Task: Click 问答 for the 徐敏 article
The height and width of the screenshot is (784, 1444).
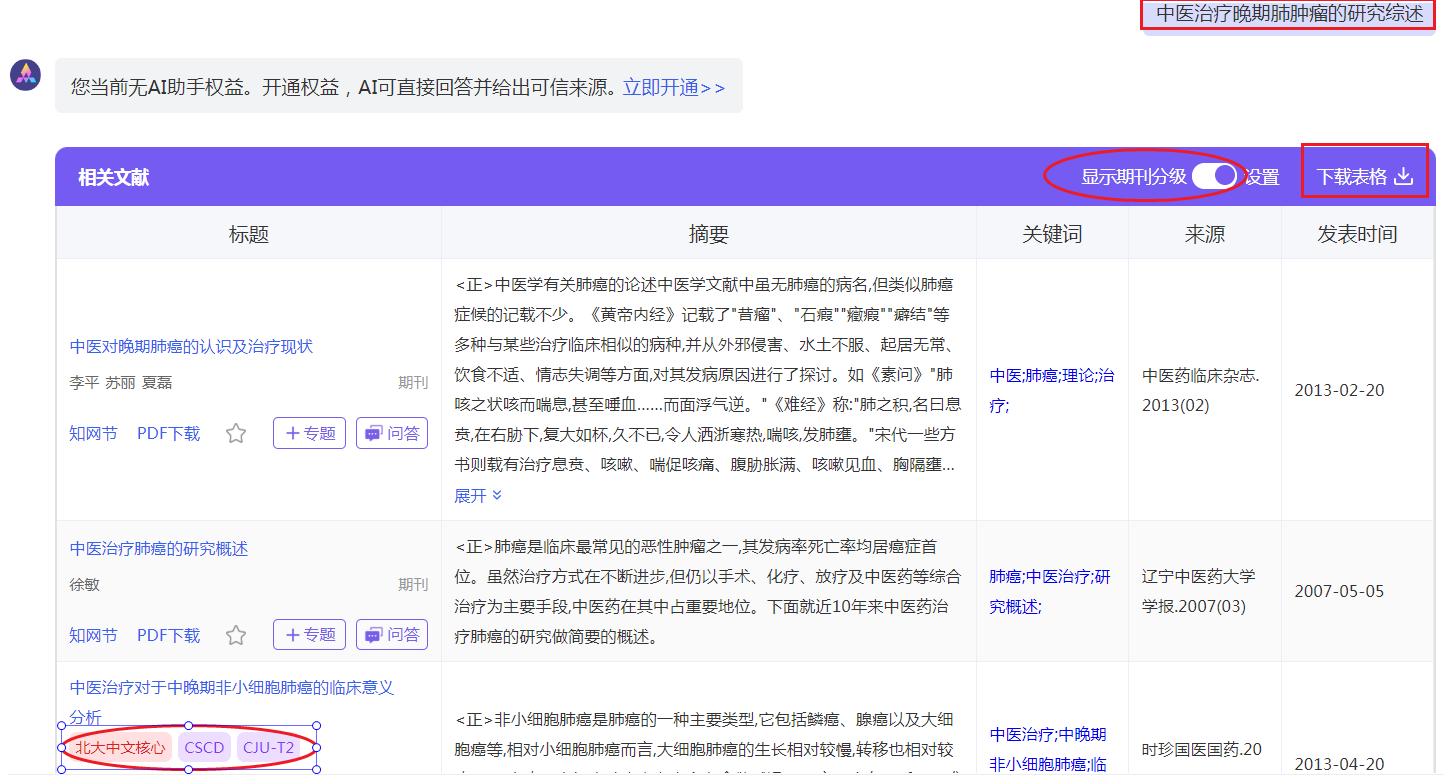Action: pos(392,636)
